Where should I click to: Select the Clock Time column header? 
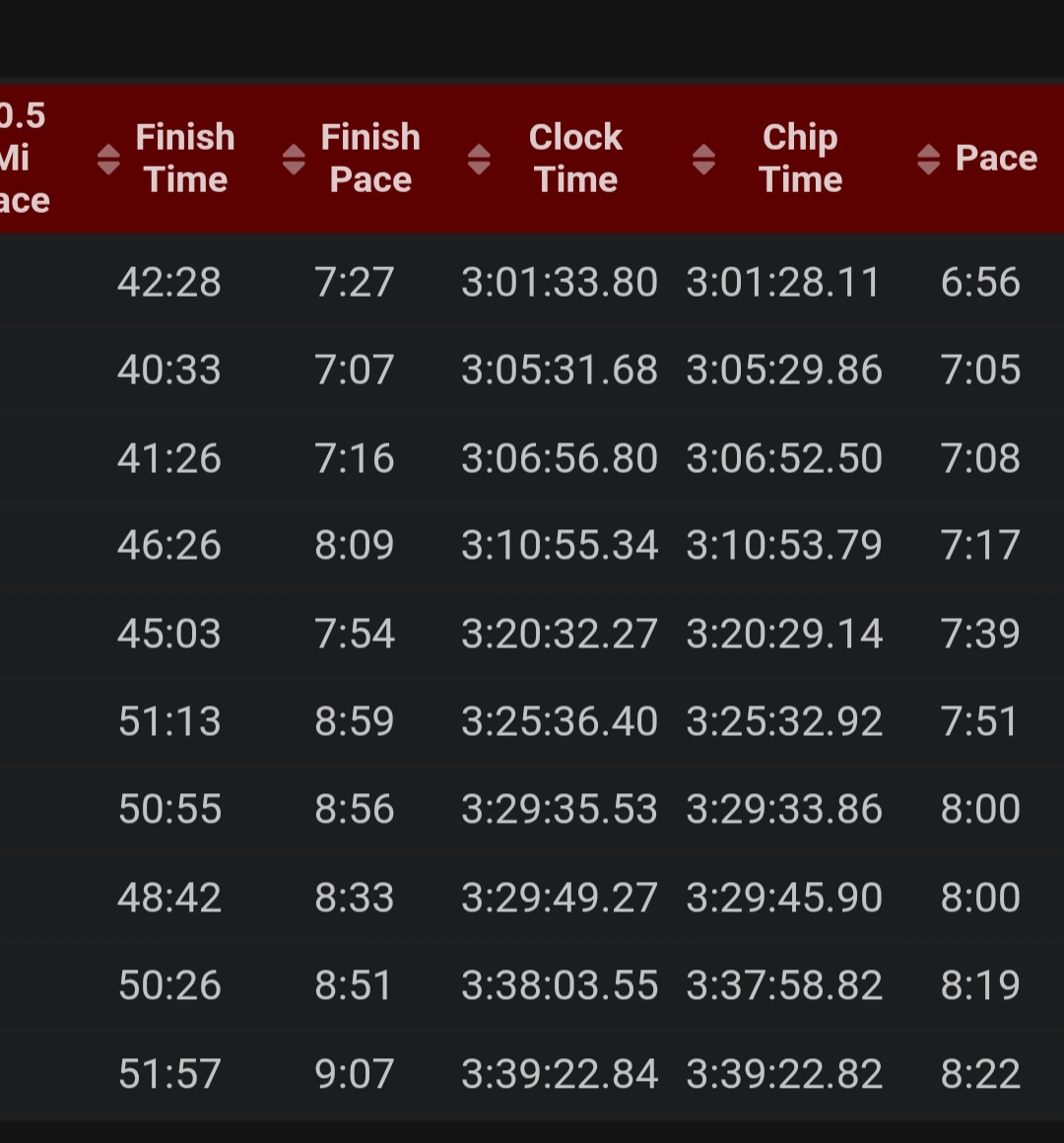[575, 159]
